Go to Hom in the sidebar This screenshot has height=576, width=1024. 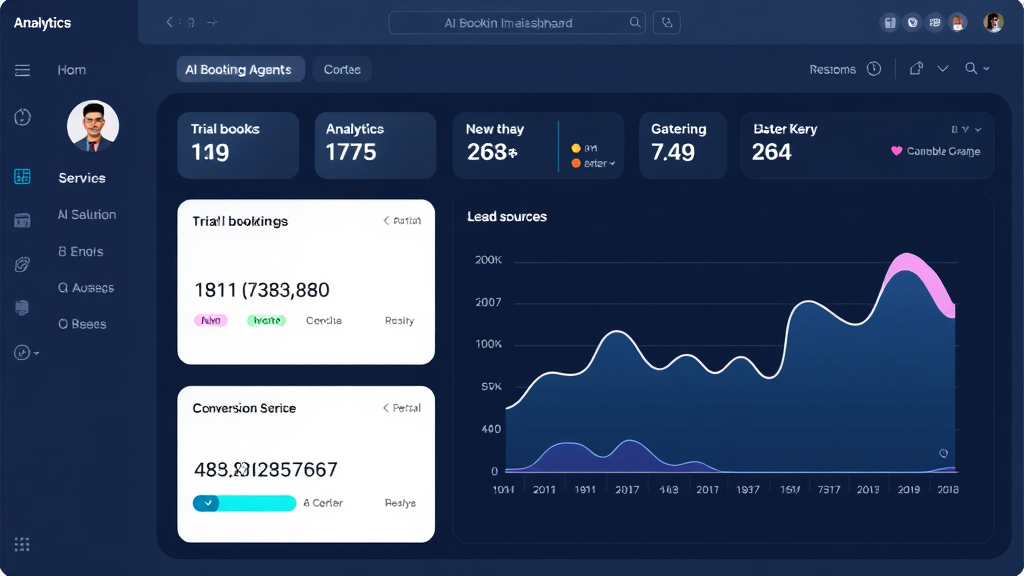point(72,70)
